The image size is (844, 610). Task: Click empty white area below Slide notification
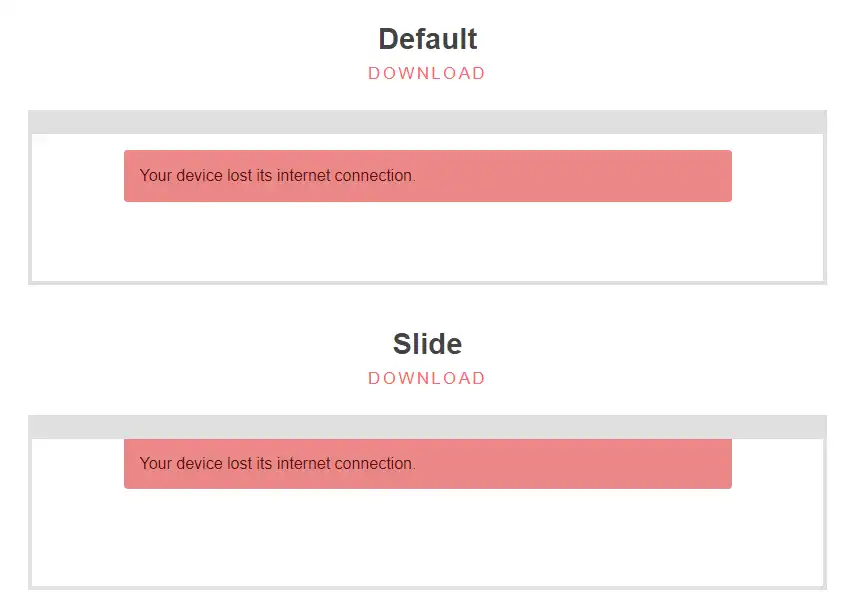coord(427,537)
